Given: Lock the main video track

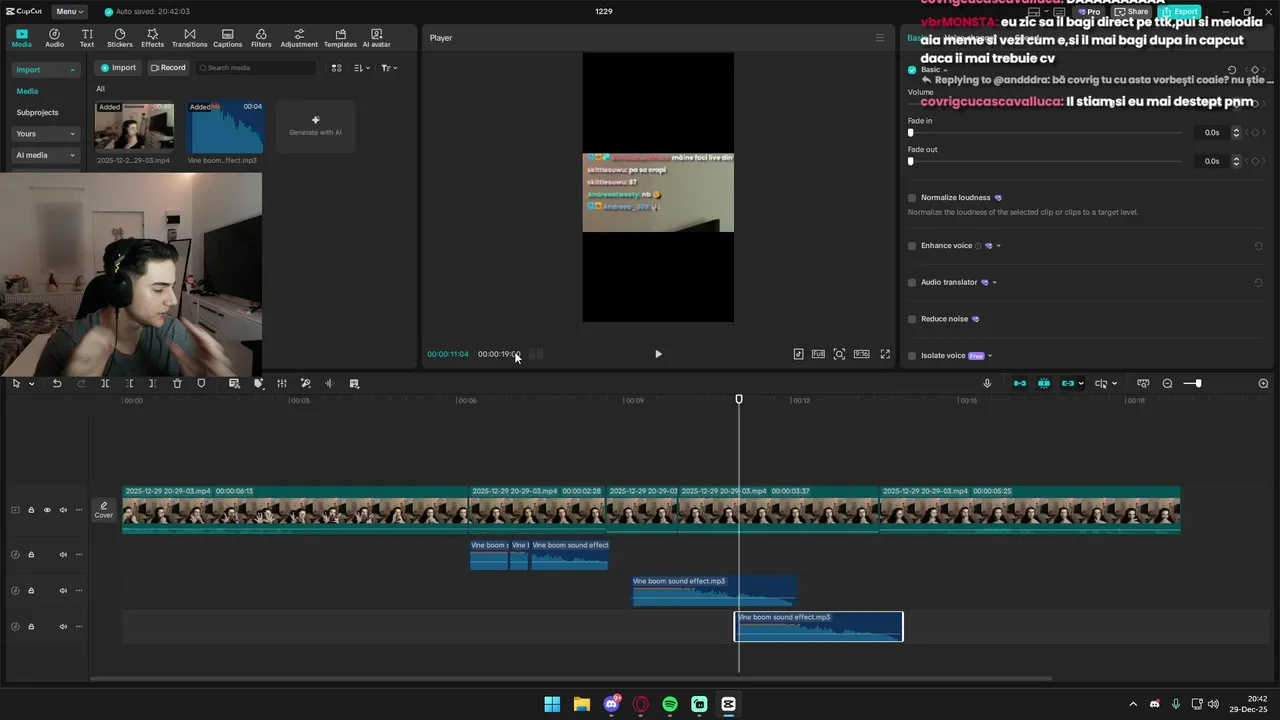Looking at the screenshot, I should tap(31, 510).
